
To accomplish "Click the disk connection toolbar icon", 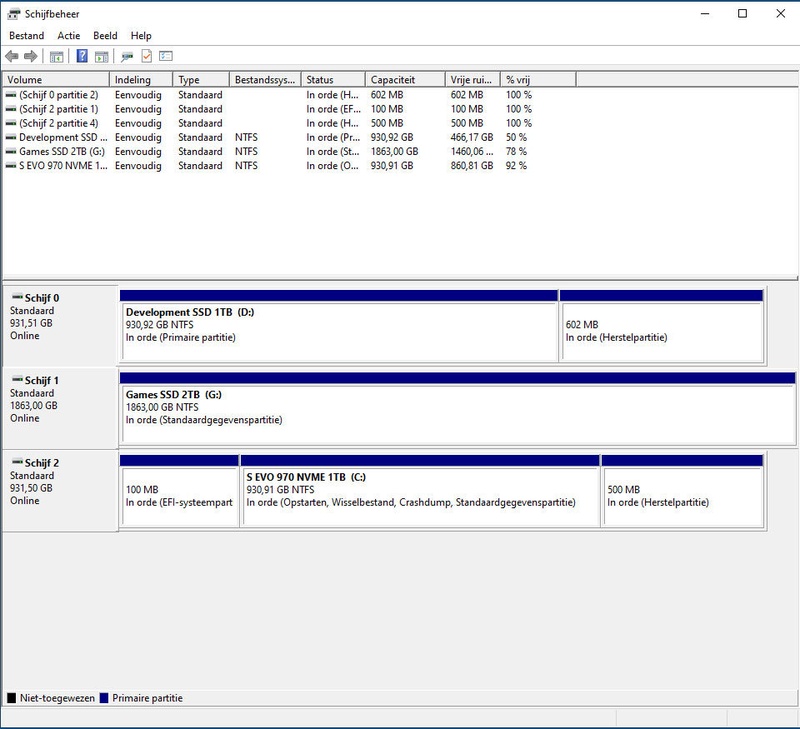I will pos(127,57).
